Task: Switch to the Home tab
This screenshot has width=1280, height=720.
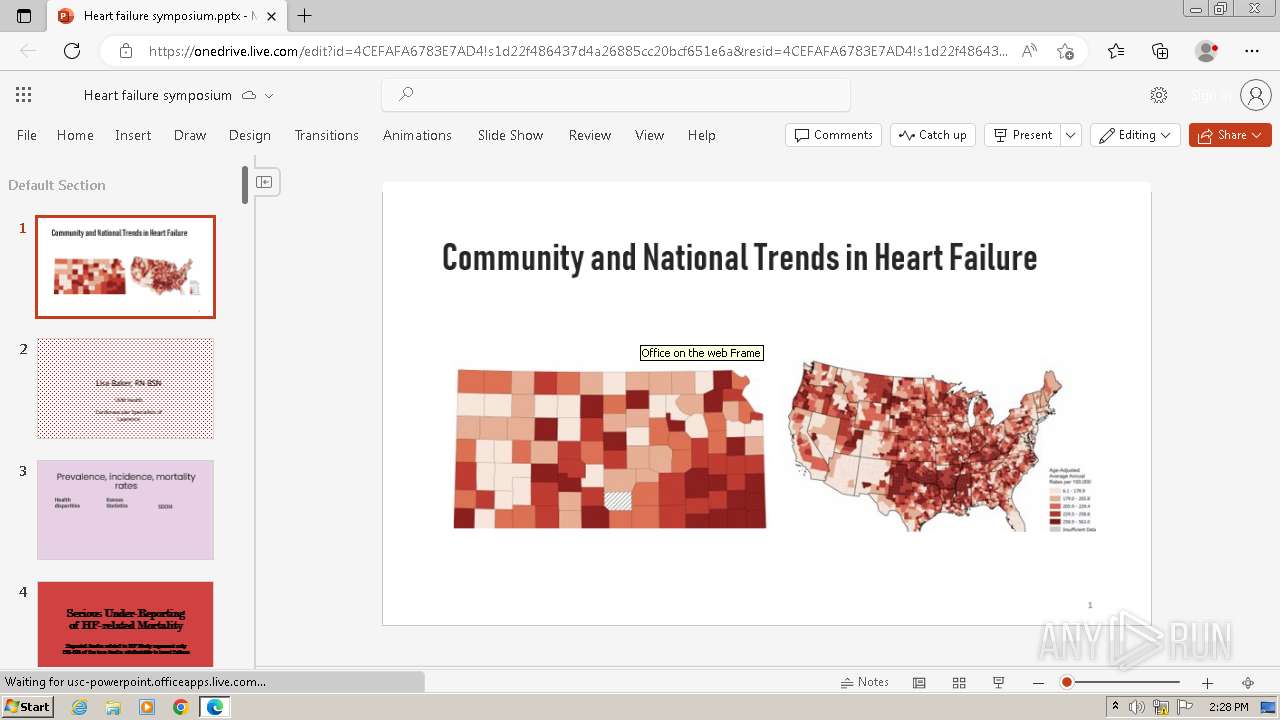Action: pyautogui.click(x=75, y=135)
